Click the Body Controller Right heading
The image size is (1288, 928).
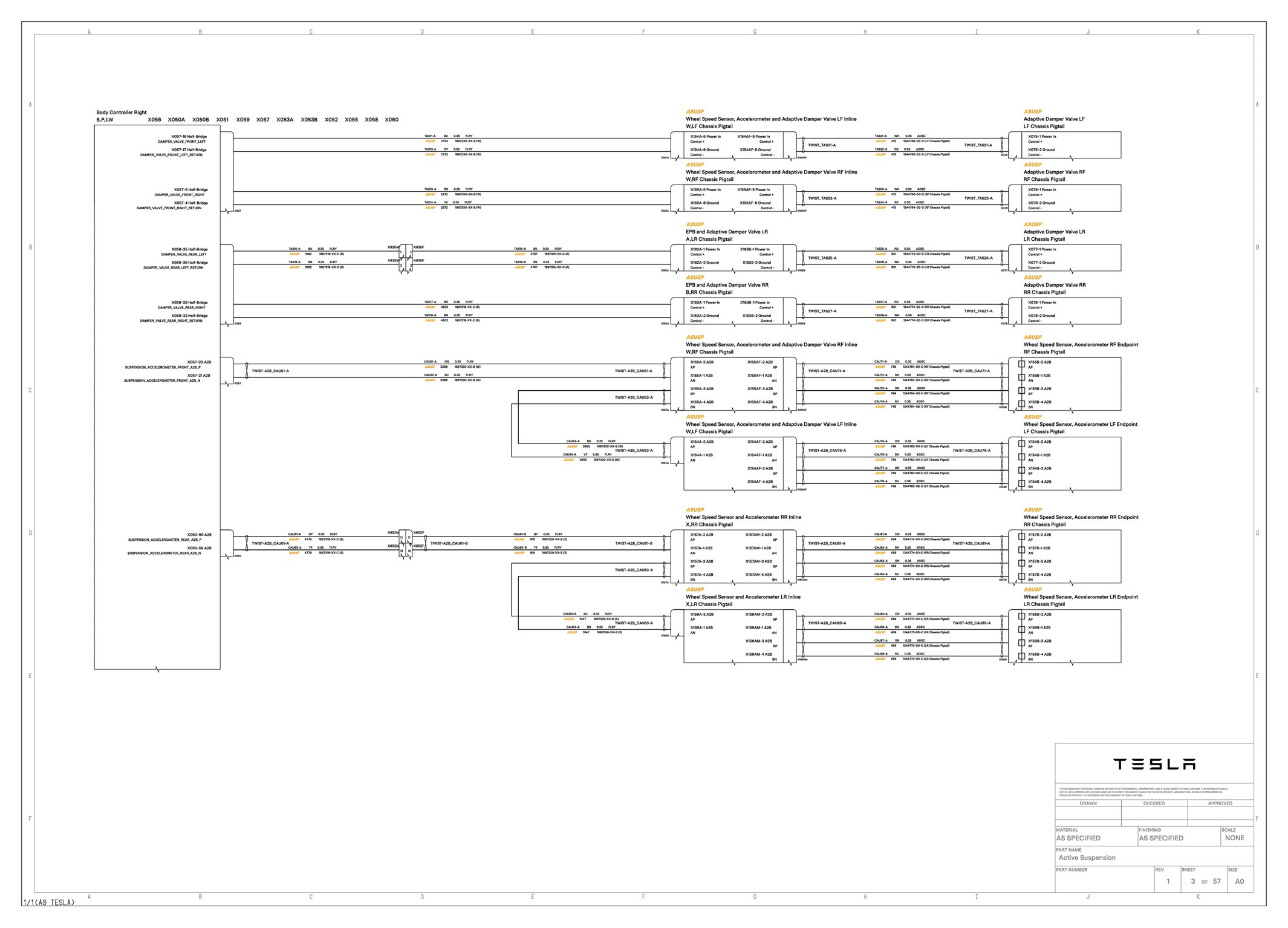(121, 113)
